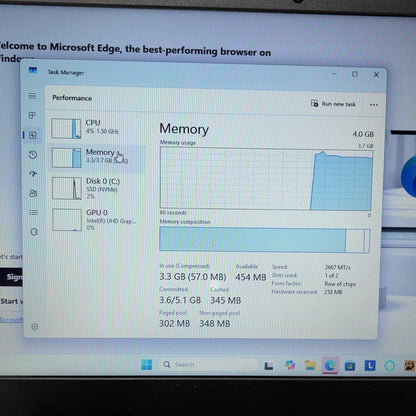
Task: Select the Performance sidebar icon
Action: coord(33,135)
